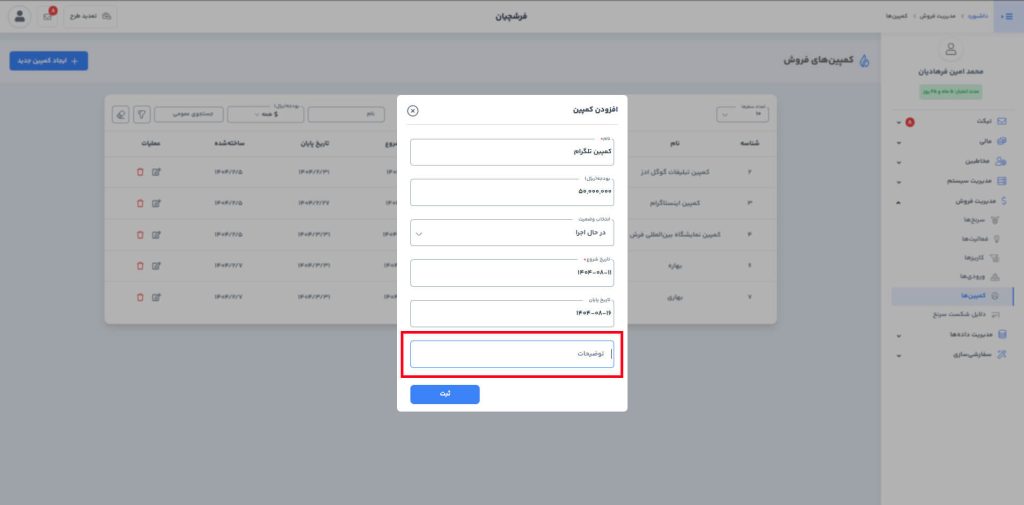This screenshot has width=1024, height=505.
Task: Click the user profile avatar icon
Action: 20,17
